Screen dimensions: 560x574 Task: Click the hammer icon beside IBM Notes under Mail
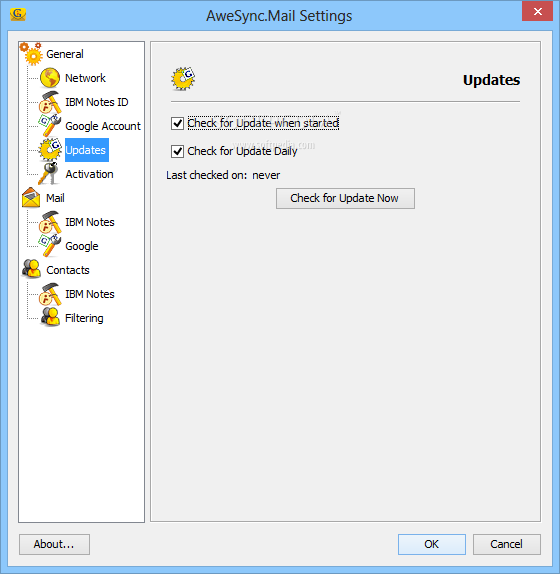pos(50,222)
